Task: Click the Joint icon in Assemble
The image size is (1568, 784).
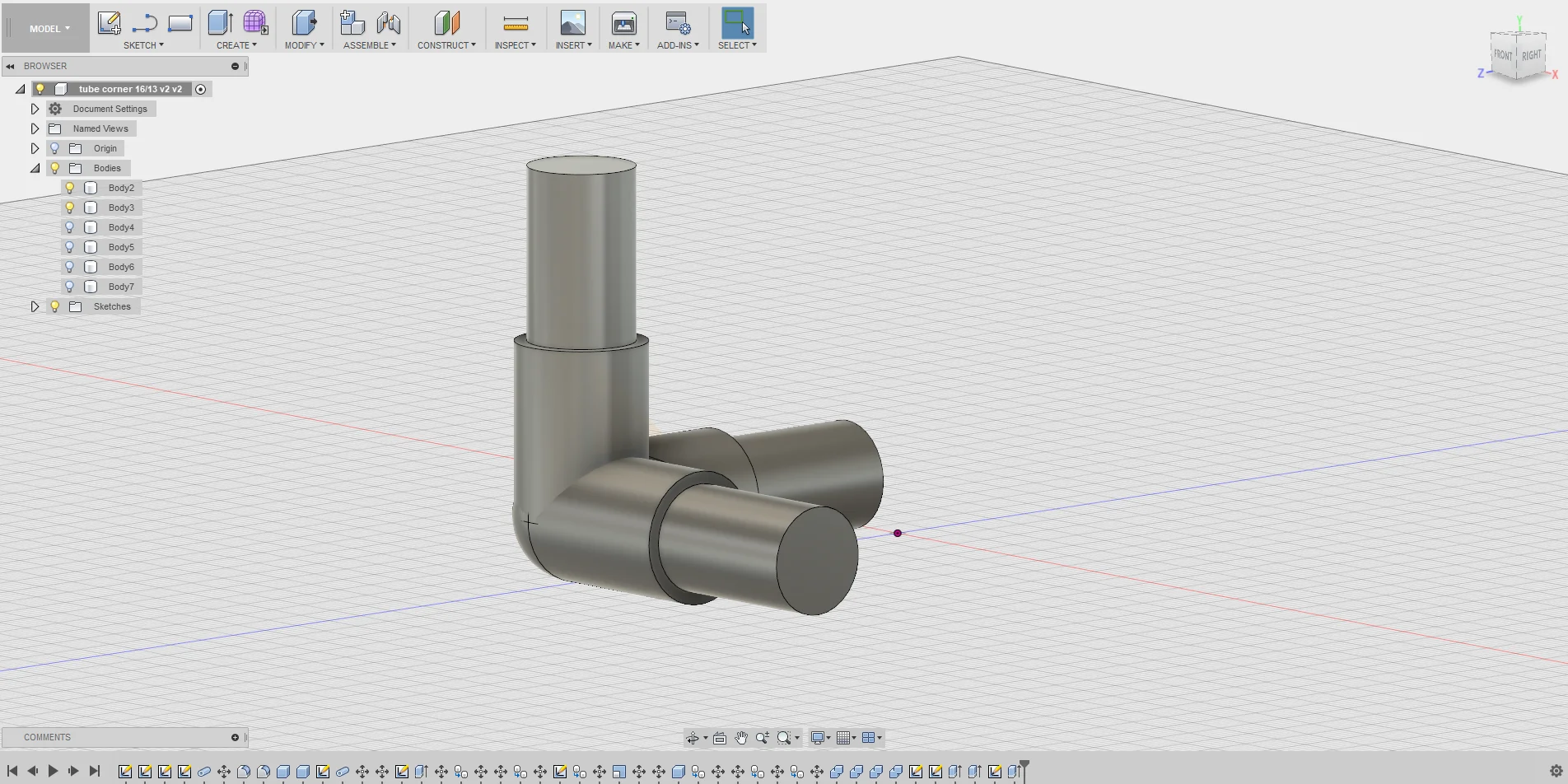Action: point(388,23)
